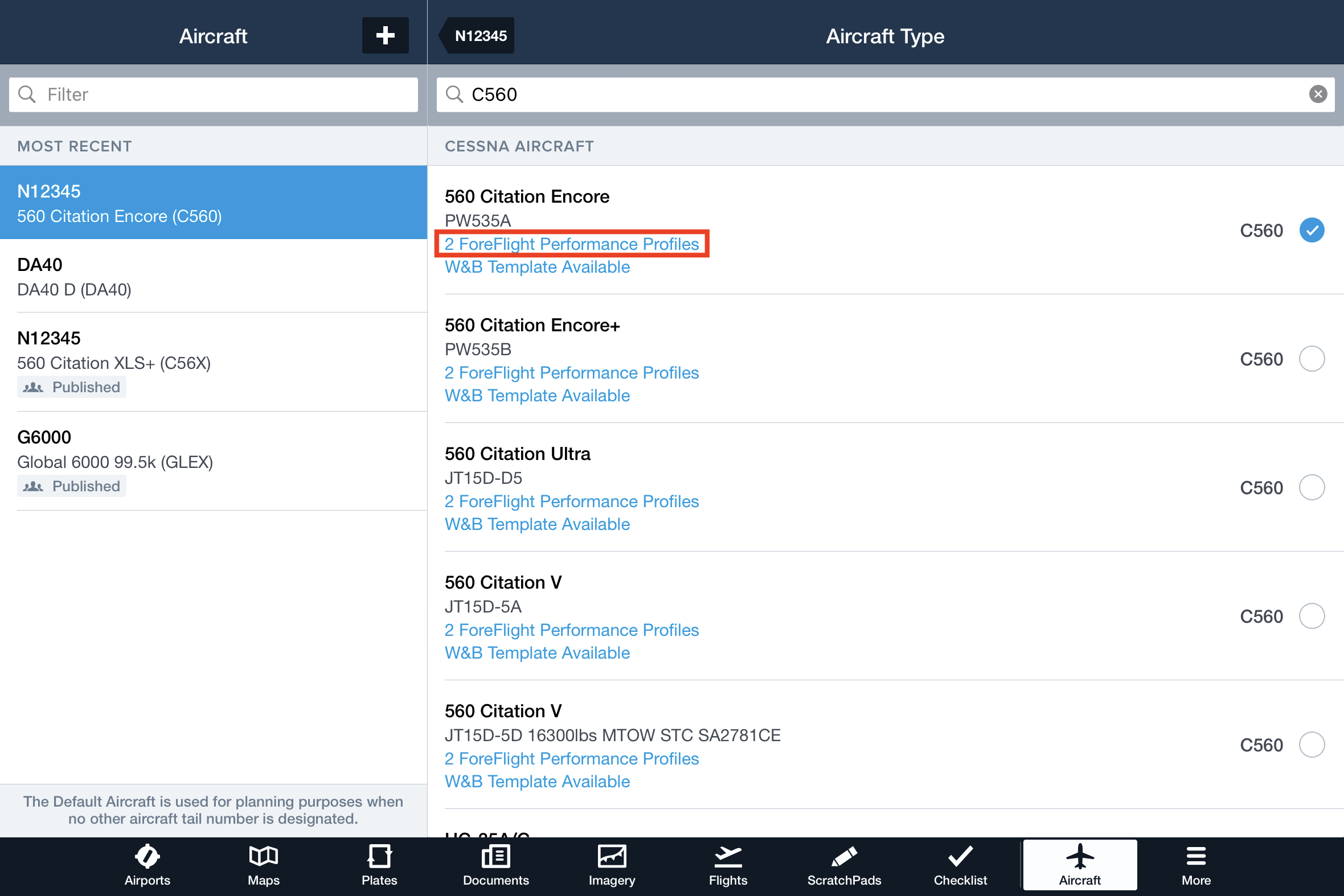The height and width of the screenshot is (896, 1344).
Task: Open the Flights tab
Action: pos(728,866)
